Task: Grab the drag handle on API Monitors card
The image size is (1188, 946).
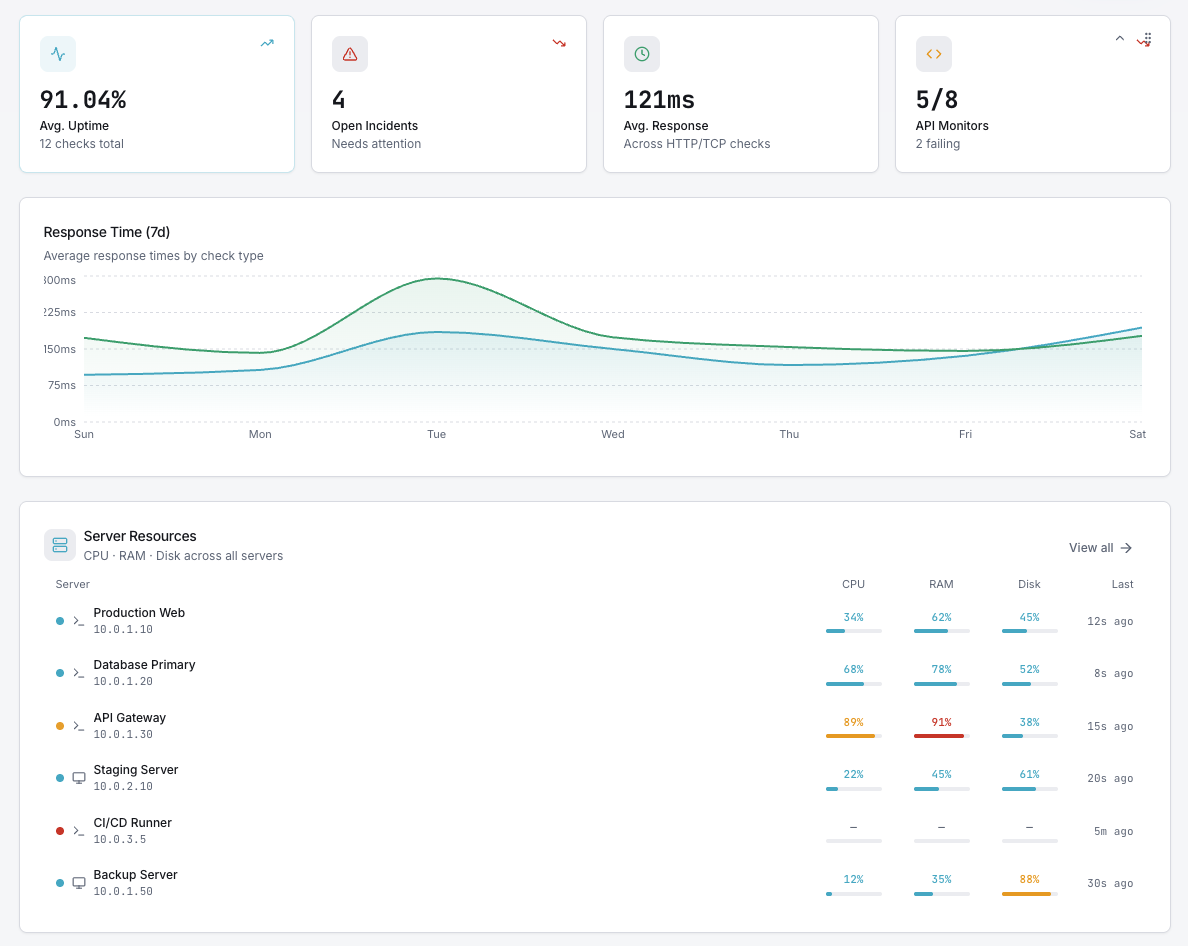Action: pos(1145,39)
